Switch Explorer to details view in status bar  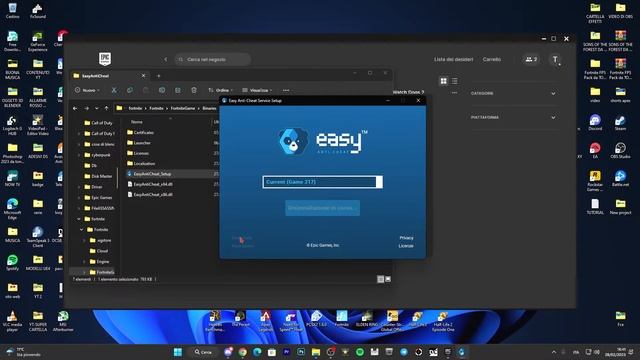point(380,279)
